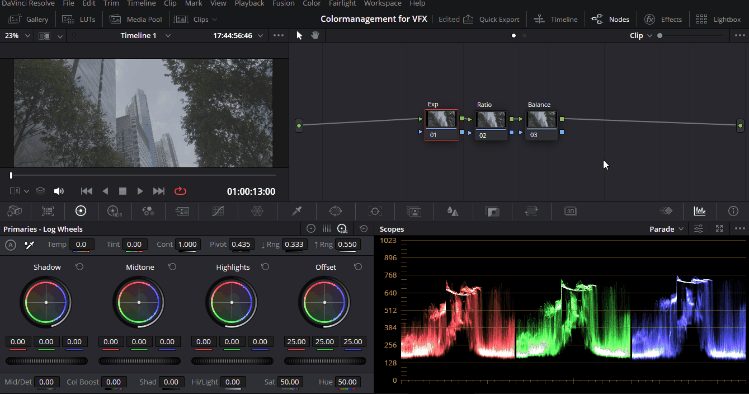
Task: Reset all Primaries palette
Action: (364, 229)
